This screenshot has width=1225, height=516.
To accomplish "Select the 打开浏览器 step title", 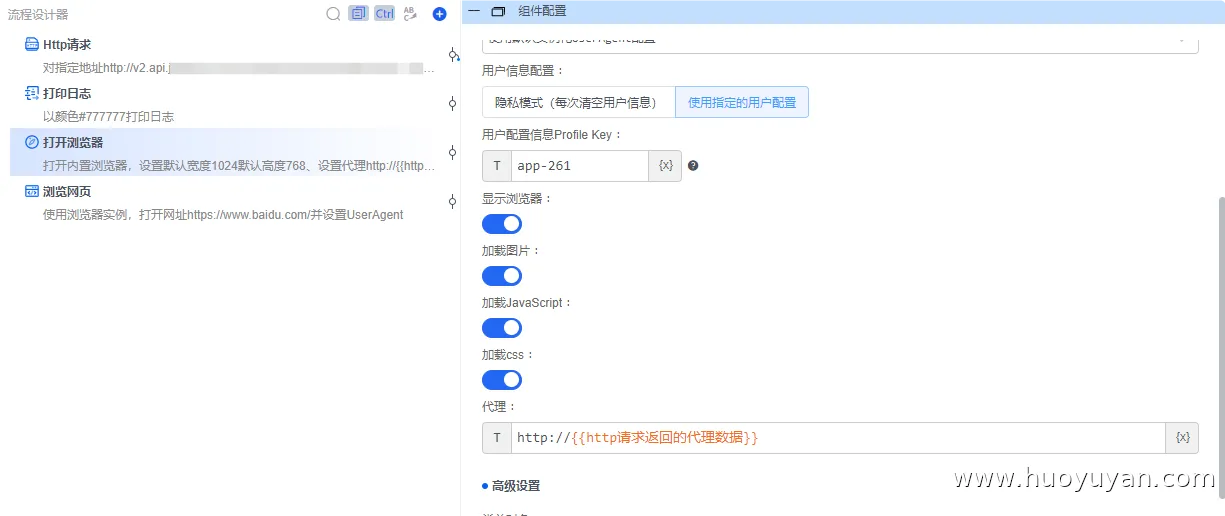I will click(x=73, y=143).
